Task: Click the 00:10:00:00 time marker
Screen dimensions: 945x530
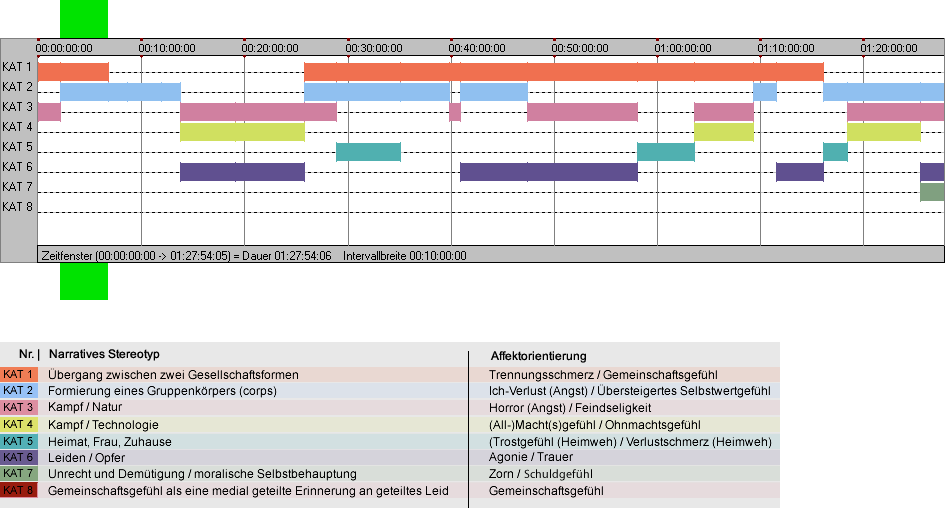Action: 167,48
